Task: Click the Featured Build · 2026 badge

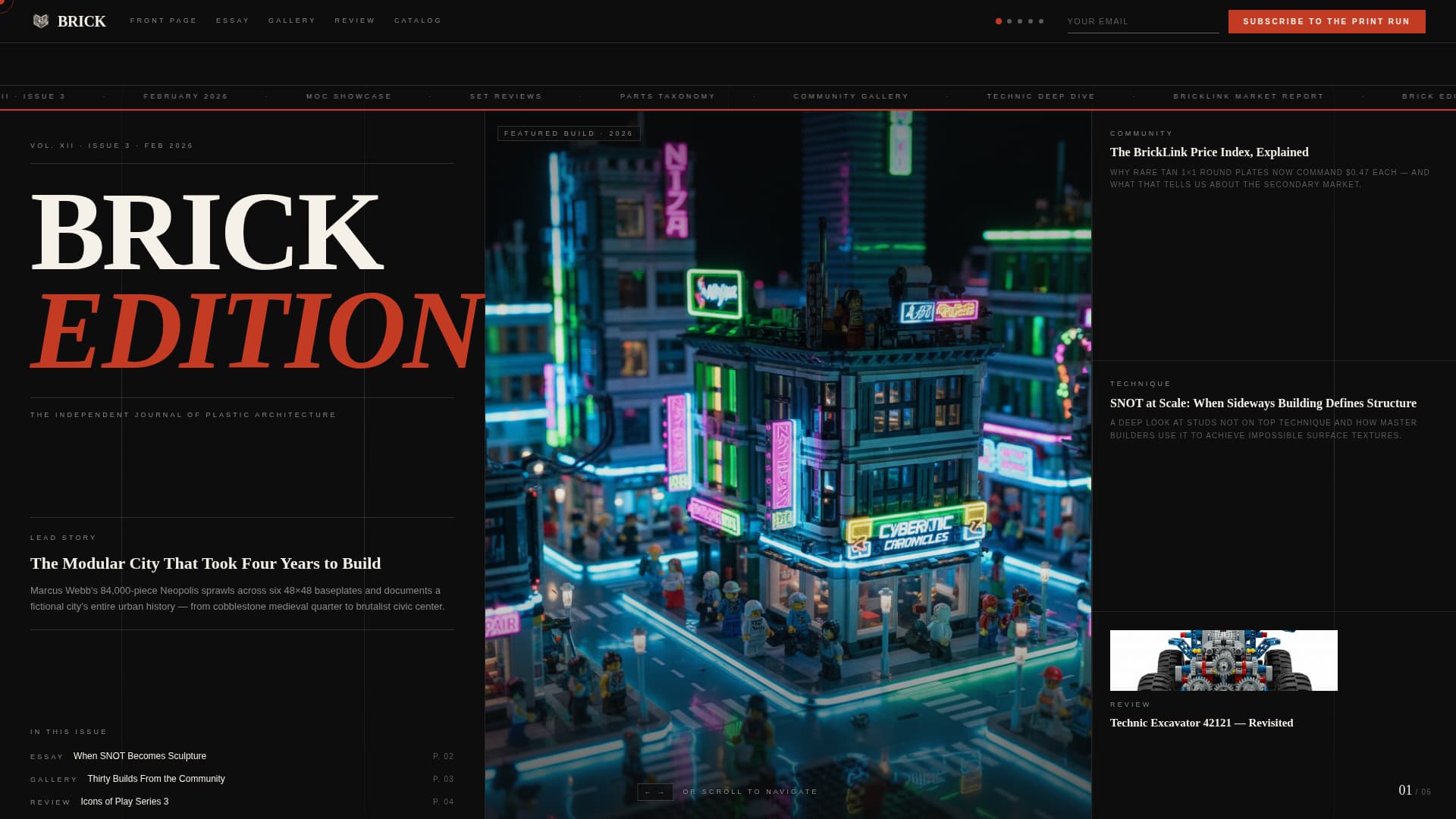Action: tap(569, 133)
